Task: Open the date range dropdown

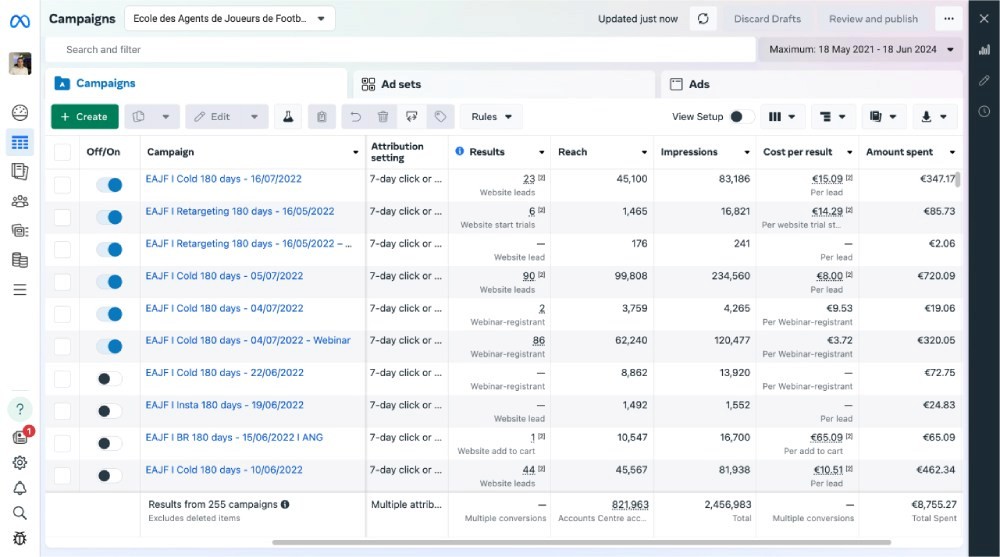Action: [860, 49]
